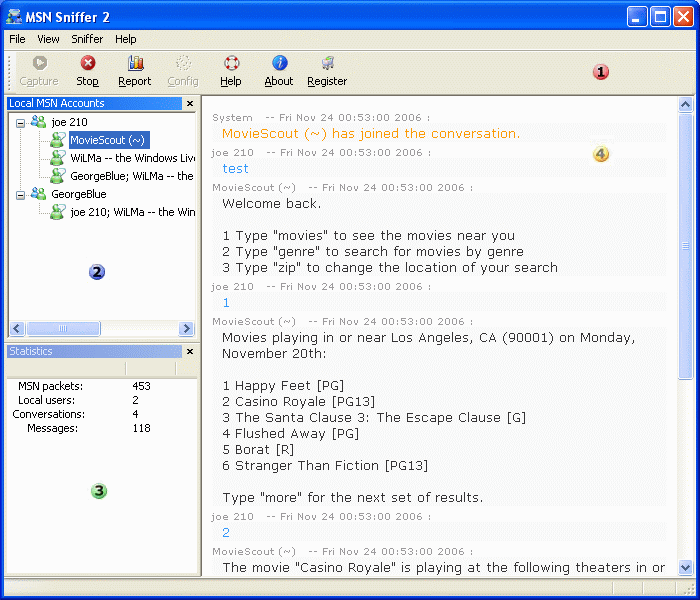This screenshot has height=600, width=700.
Task: Click the 'MovieScout (~) has joined' message
Action: pos(371,133)
